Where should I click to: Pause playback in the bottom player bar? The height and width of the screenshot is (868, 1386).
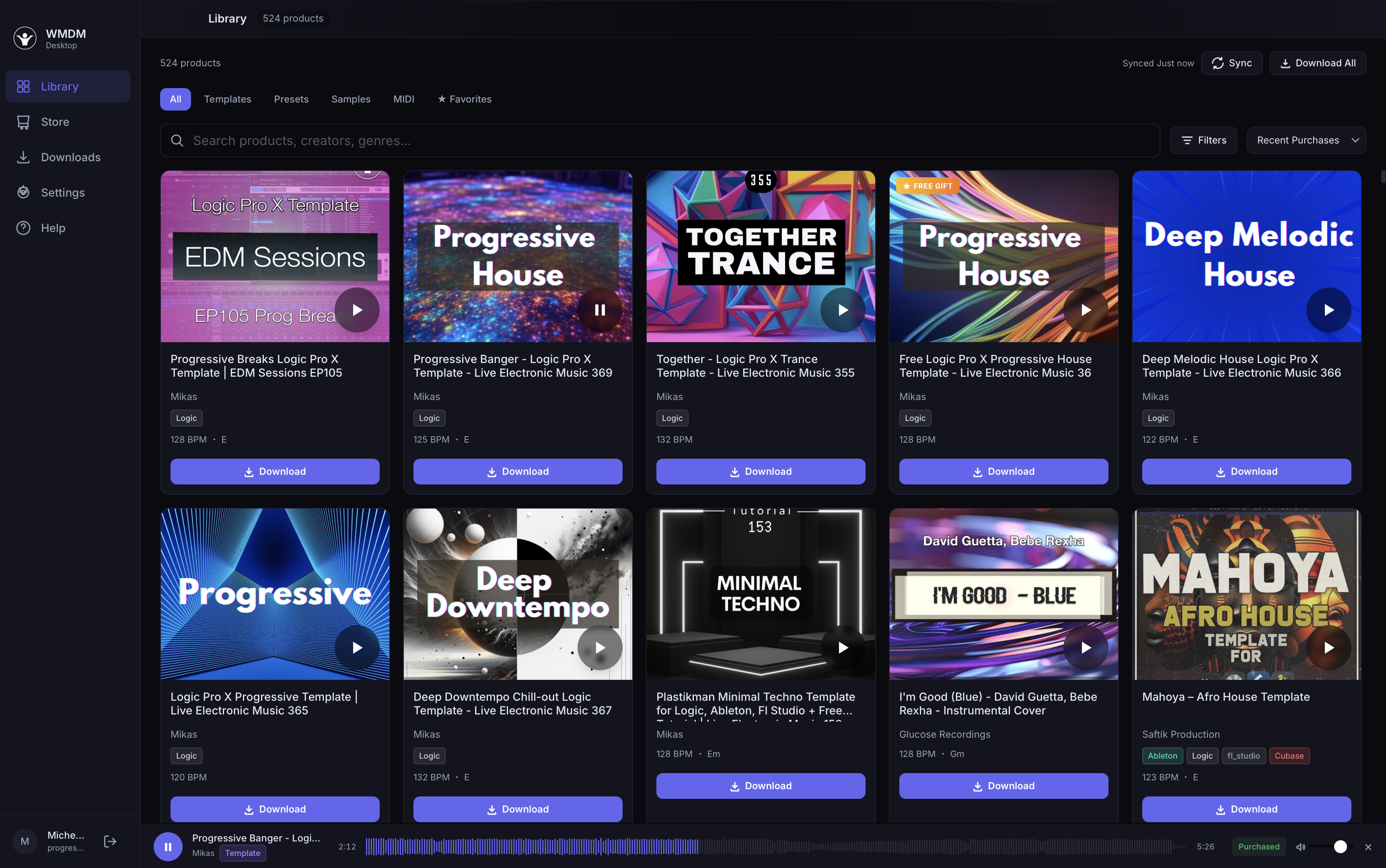pos(168,847)
